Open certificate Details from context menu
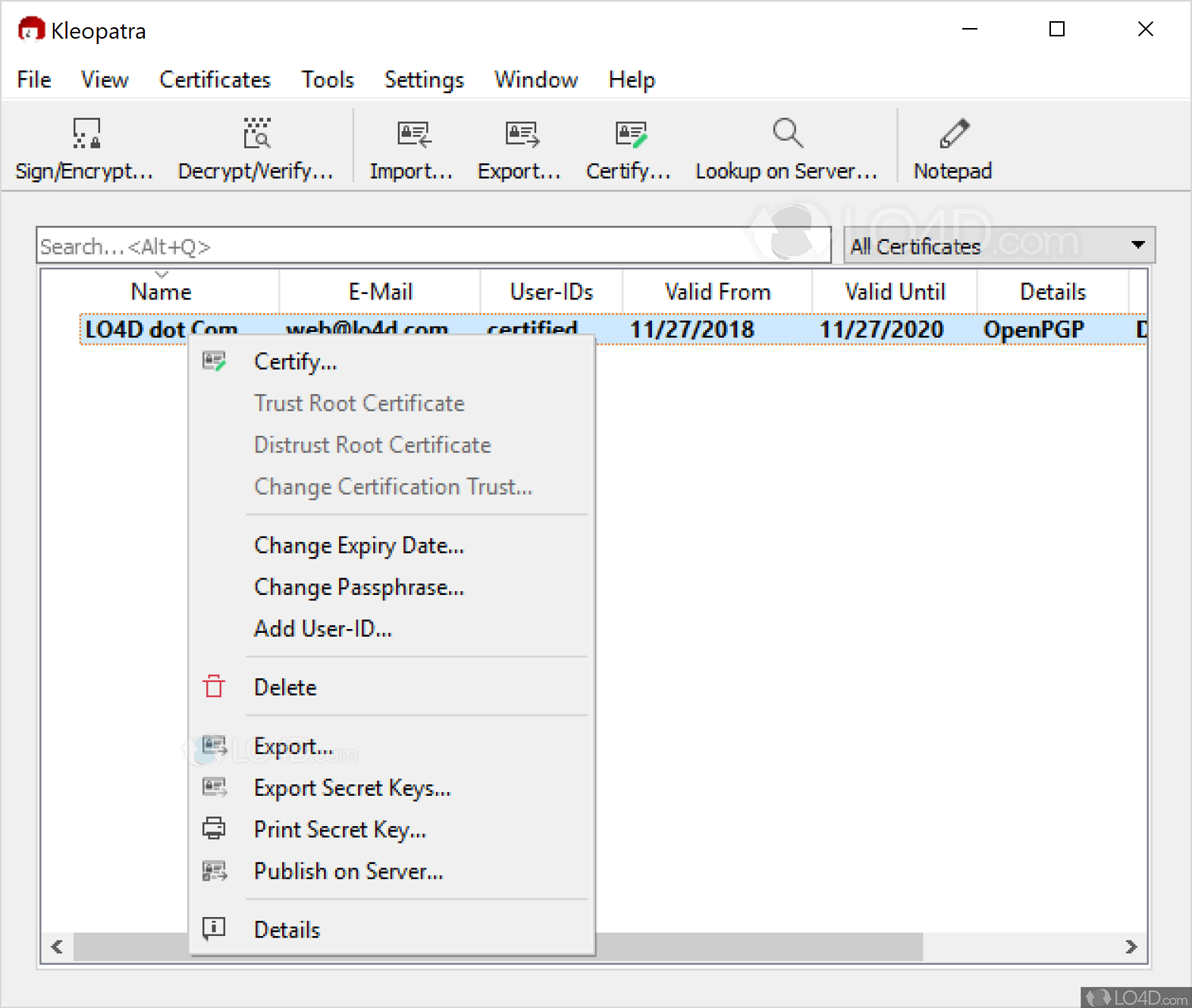 click(287, 930)
